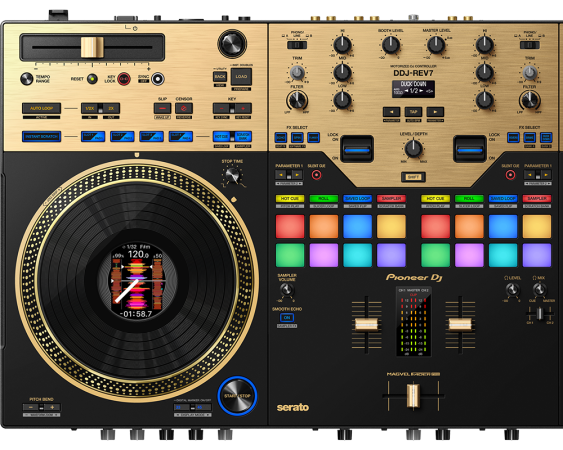Click the SLIP button with red dash
The width and height of the screenshot is (563, 450).
[162, 108]
